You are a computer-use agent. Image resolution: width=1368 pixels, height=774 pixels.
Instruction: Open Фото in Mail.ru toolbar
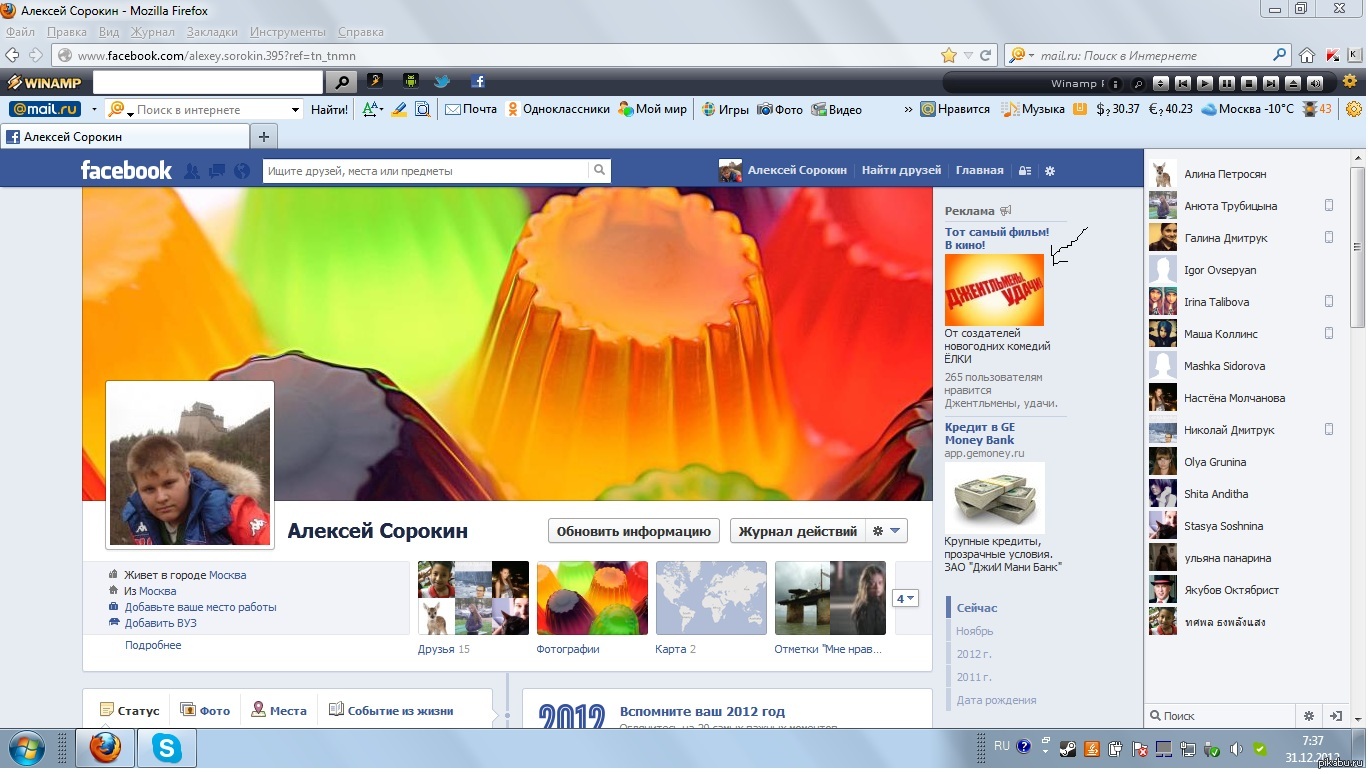(780, 109)
